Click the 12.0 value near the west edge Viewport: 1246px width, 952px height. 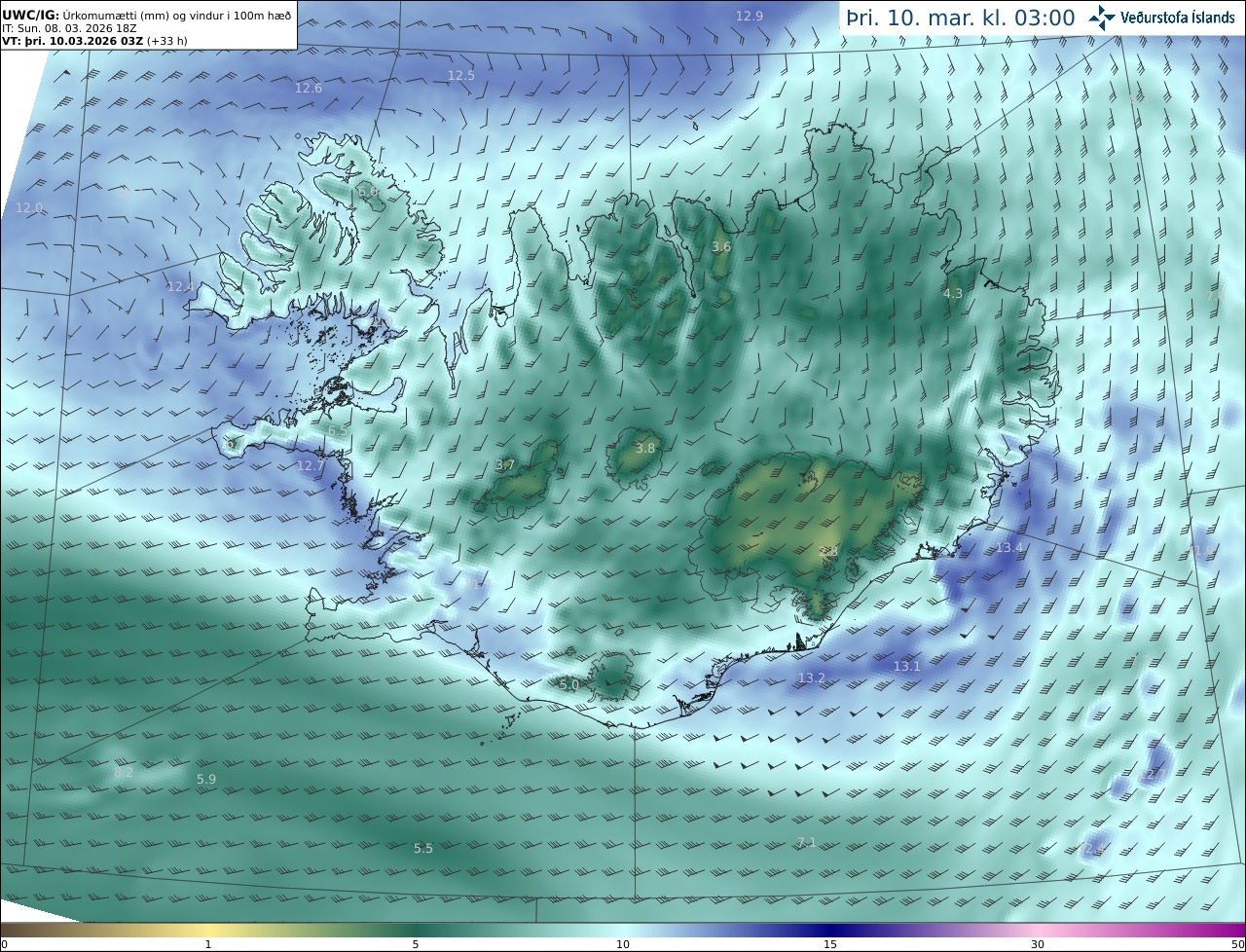[29, 207]
